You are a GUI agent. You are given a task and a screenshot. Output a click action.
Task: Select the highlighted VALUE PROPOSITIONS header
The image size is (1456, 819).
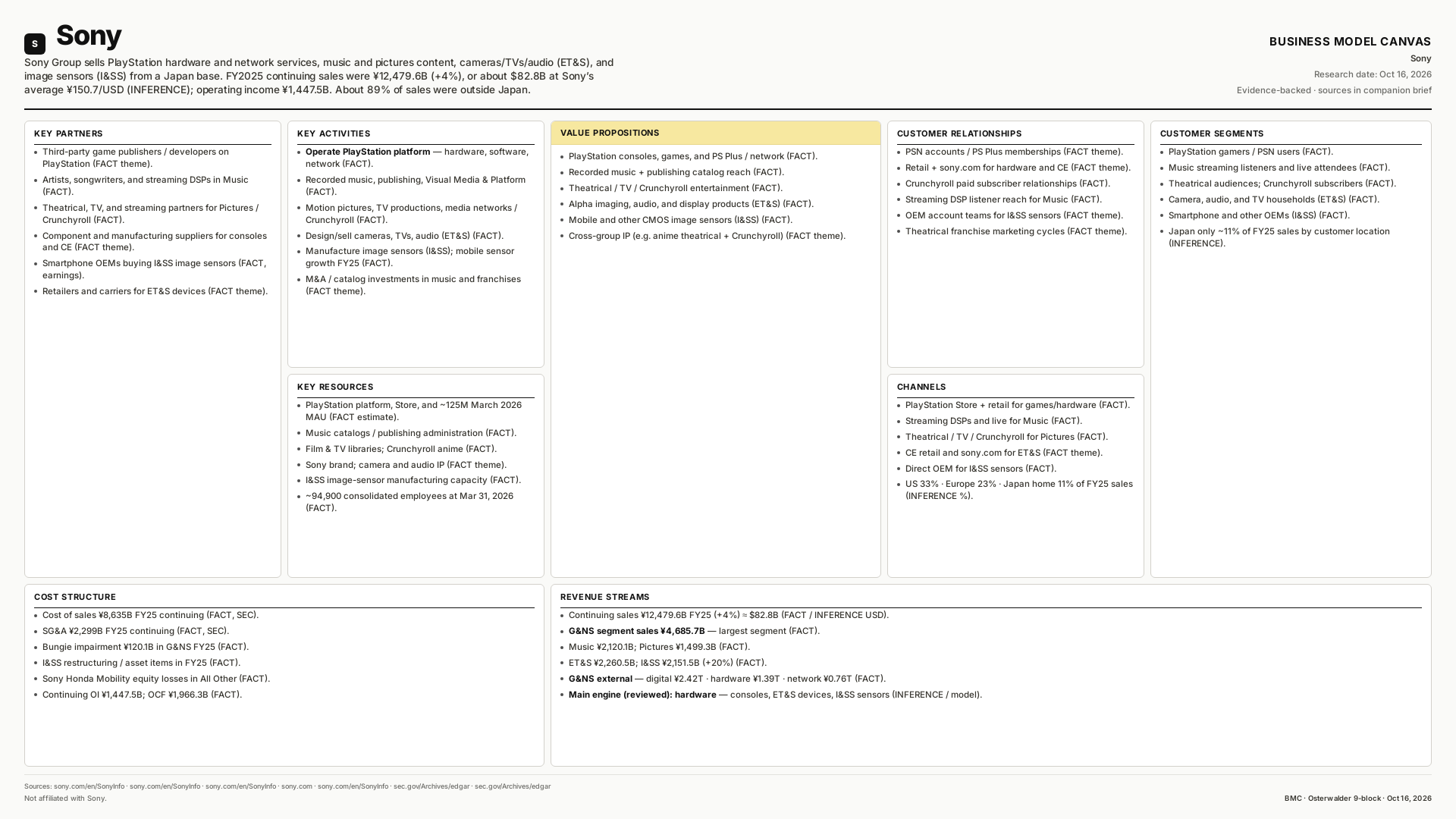point(715,133)
